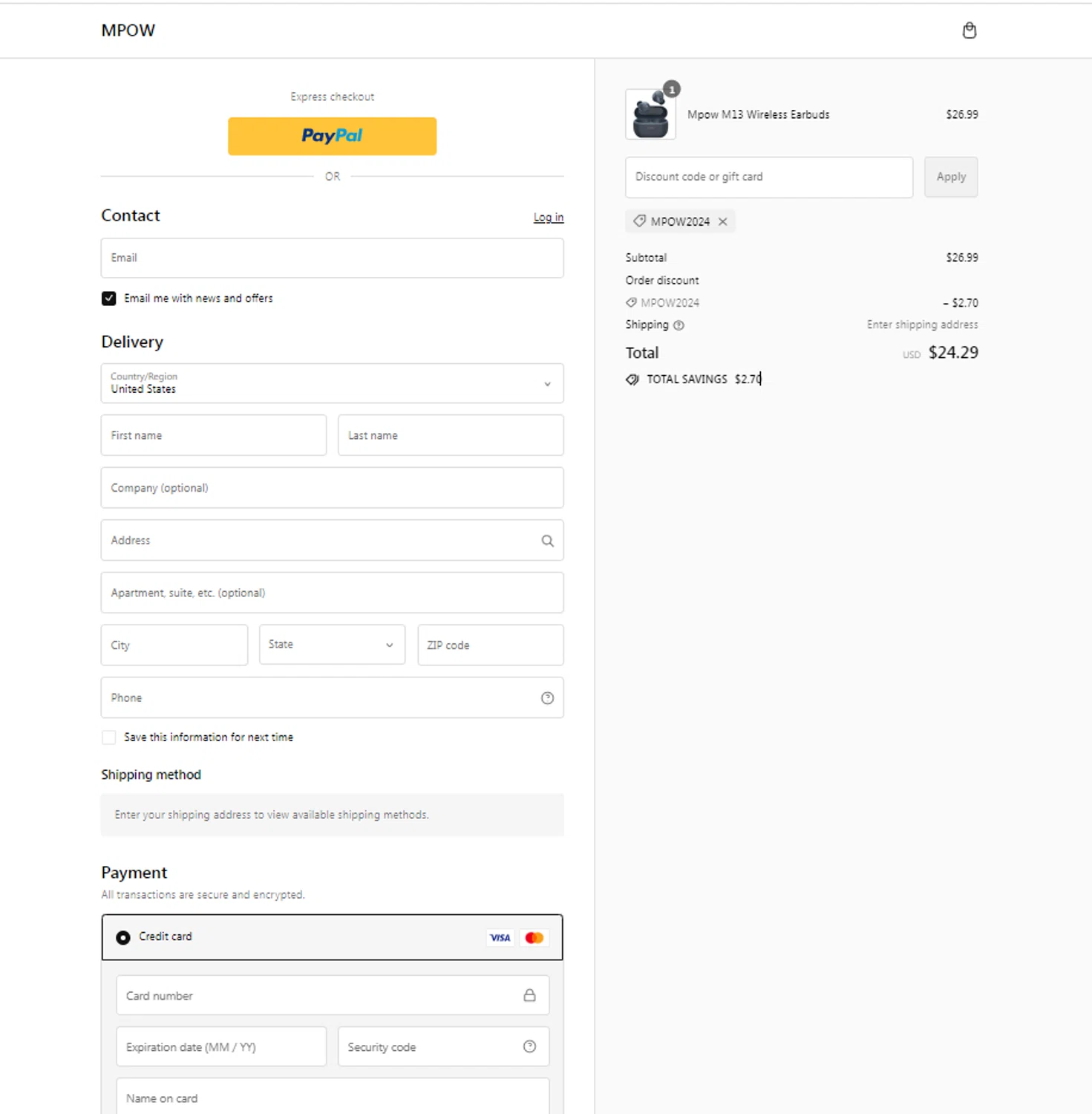Click the total savings tag icon
The height and width of the screenshot is (1114, 1092).
(632, 380)
